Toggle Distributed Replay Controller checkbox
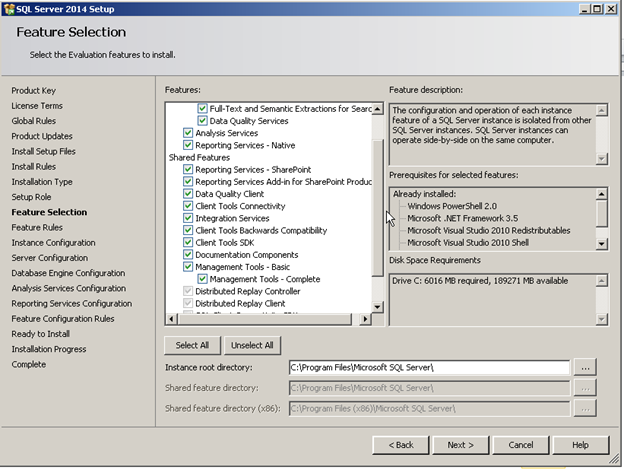This screenshot has height=470, width=624. 188,291
